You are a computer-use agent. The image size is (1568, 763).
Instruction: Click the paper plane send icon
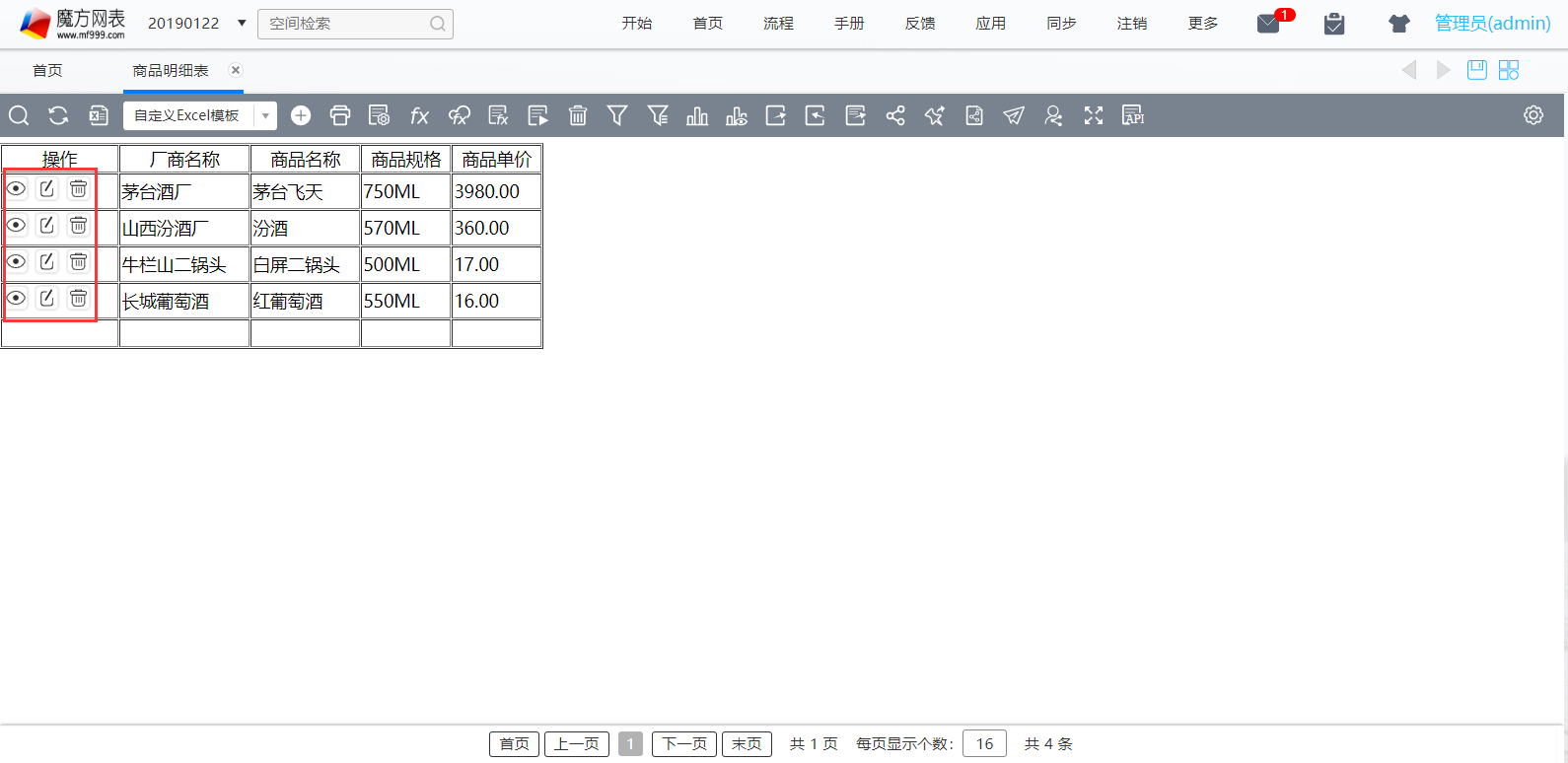point(1014,115)
